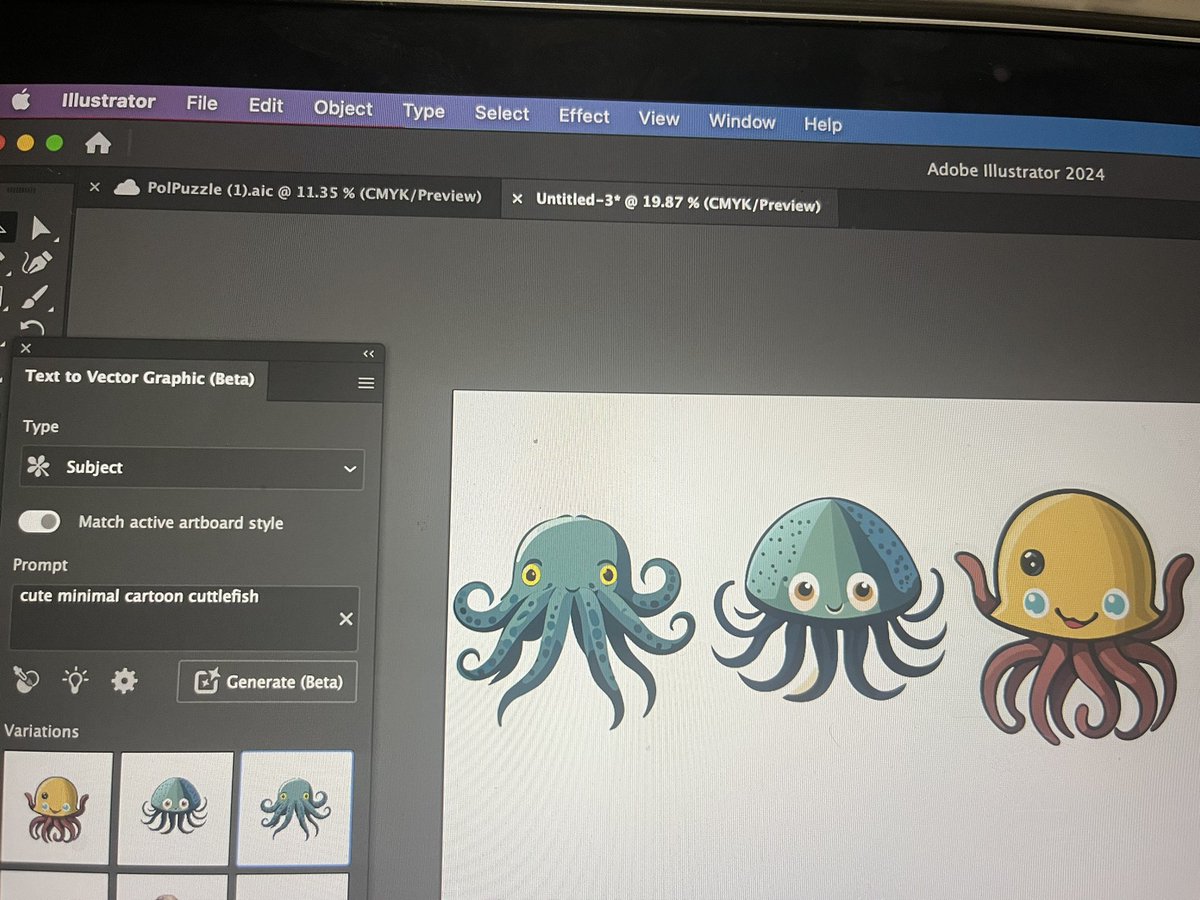The width and height of the screenshot is (1200, 900).
Task: Open the Apple menu
Action: coord(21,100)
